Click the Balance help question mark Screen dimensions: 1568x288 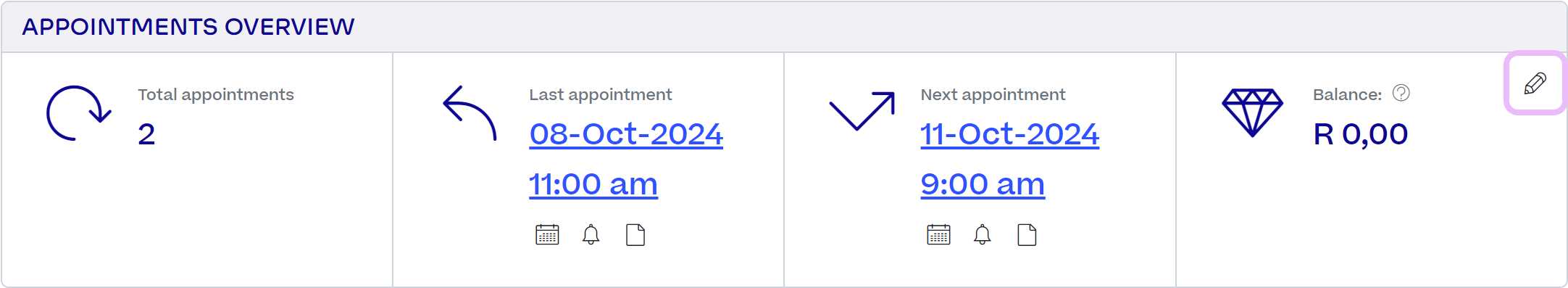pos(1401,93)
